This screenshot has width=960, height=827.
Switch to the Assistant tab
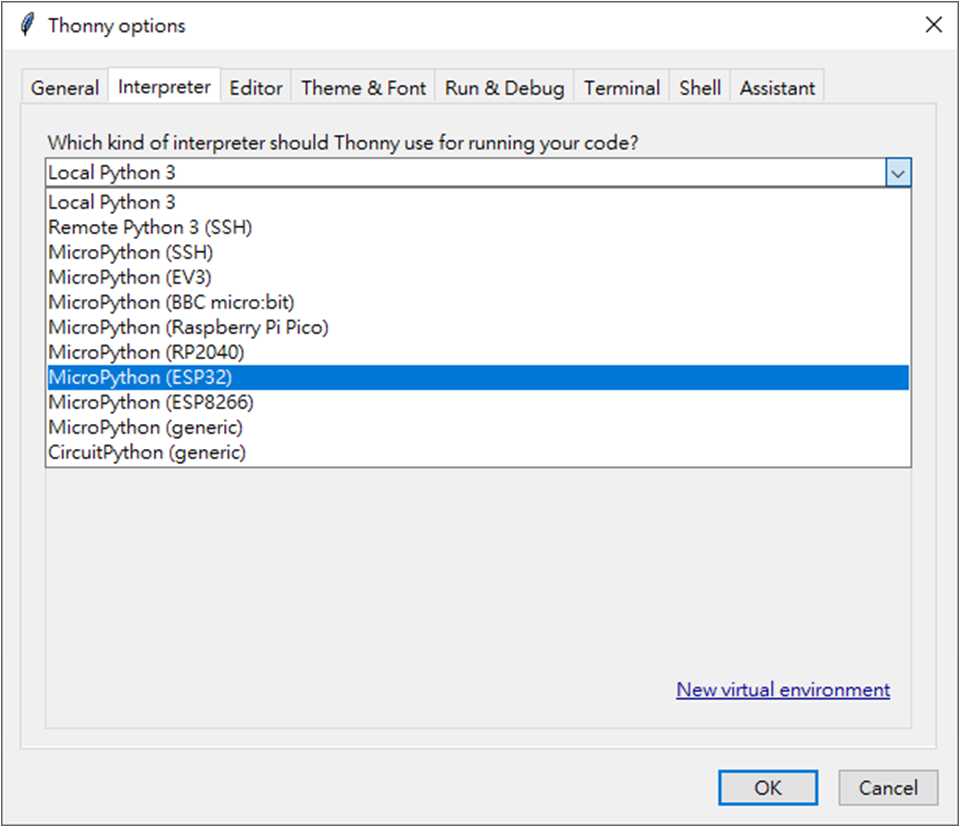coord(778,88)
